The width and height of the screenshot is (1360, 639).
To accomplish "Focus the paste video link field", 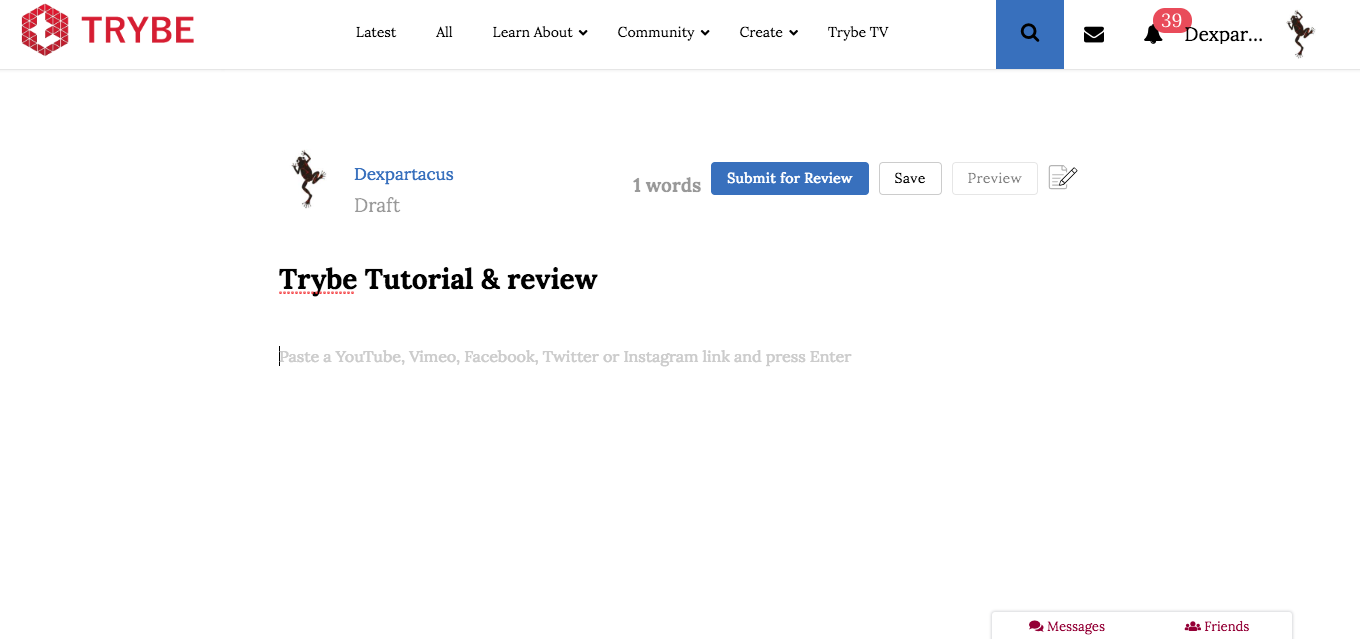I will click(x=565, y=357).
